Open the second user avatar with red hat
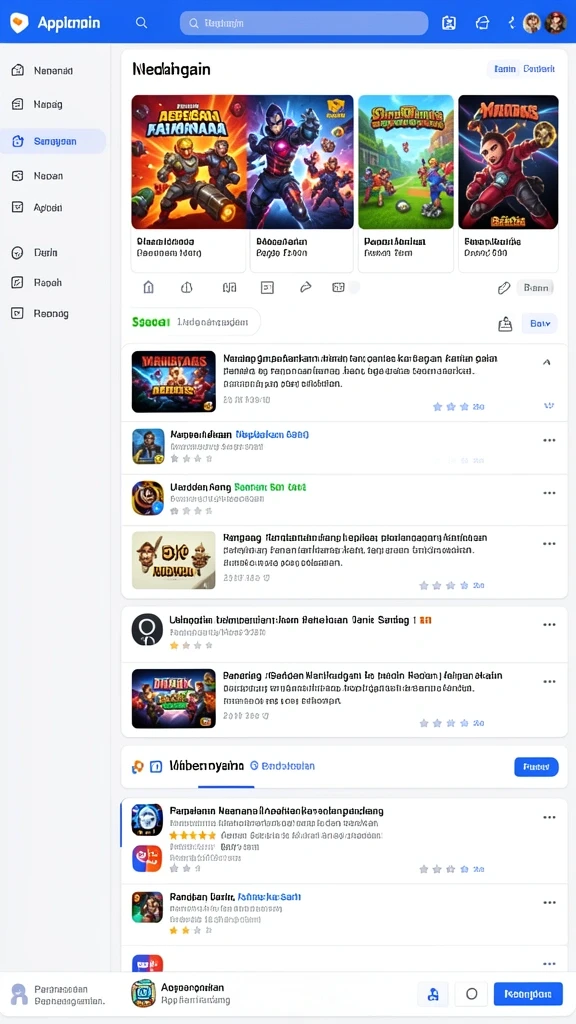This screenshot has height=1024, width=576. [x=555, y=23]
